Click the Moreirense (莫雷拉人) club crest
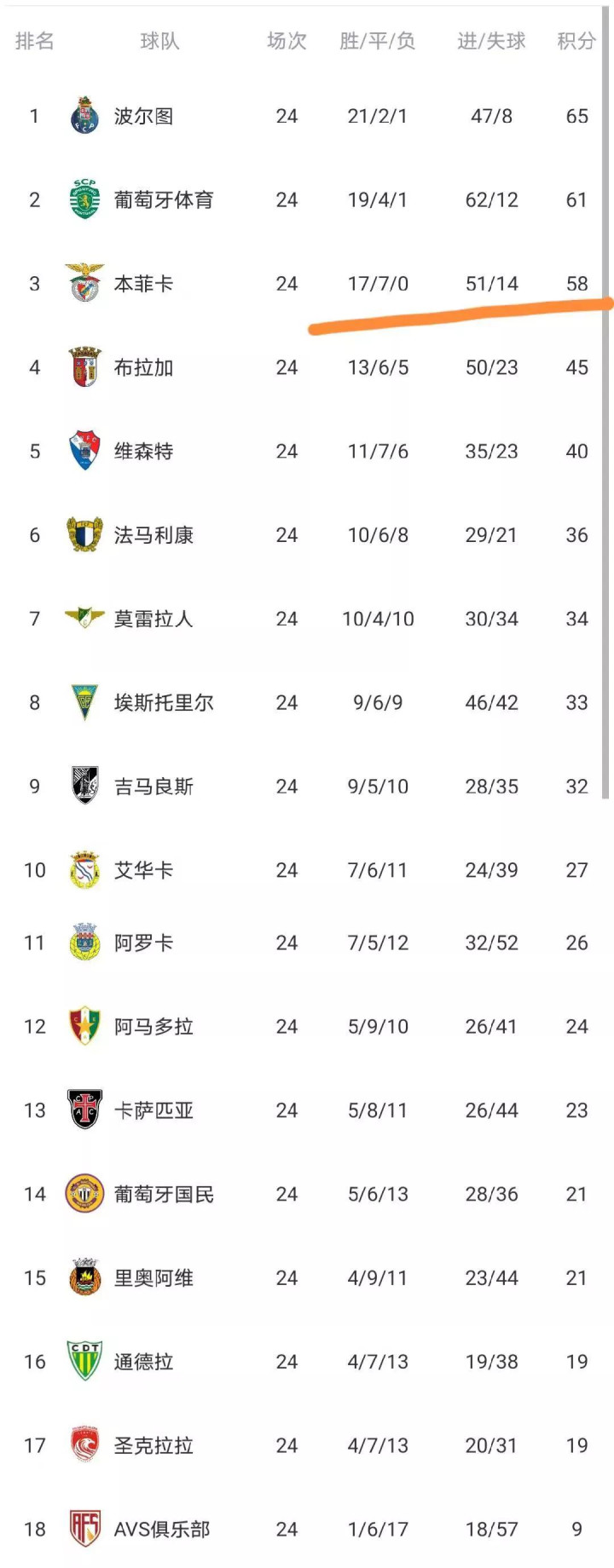This screenshot has width=614, height=1568. (84, 618)
